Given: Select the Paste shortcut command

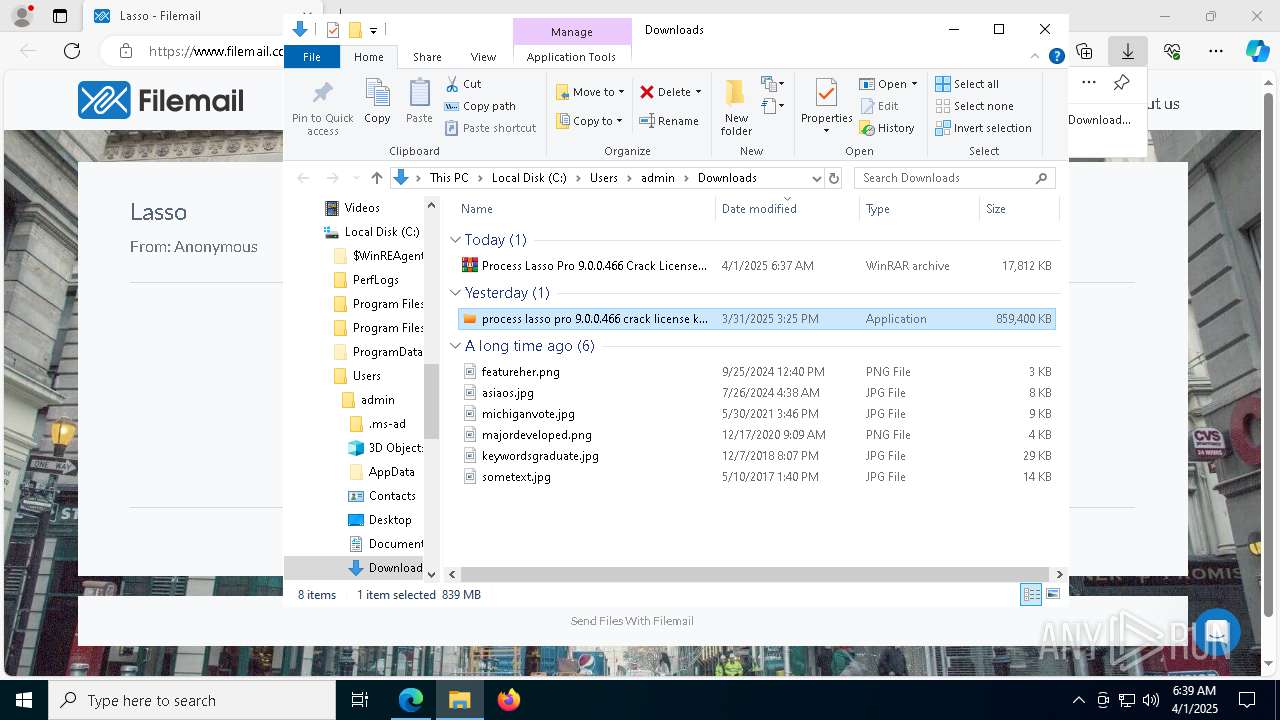Looking at the screenshot, I should click(x=490, y=128).
